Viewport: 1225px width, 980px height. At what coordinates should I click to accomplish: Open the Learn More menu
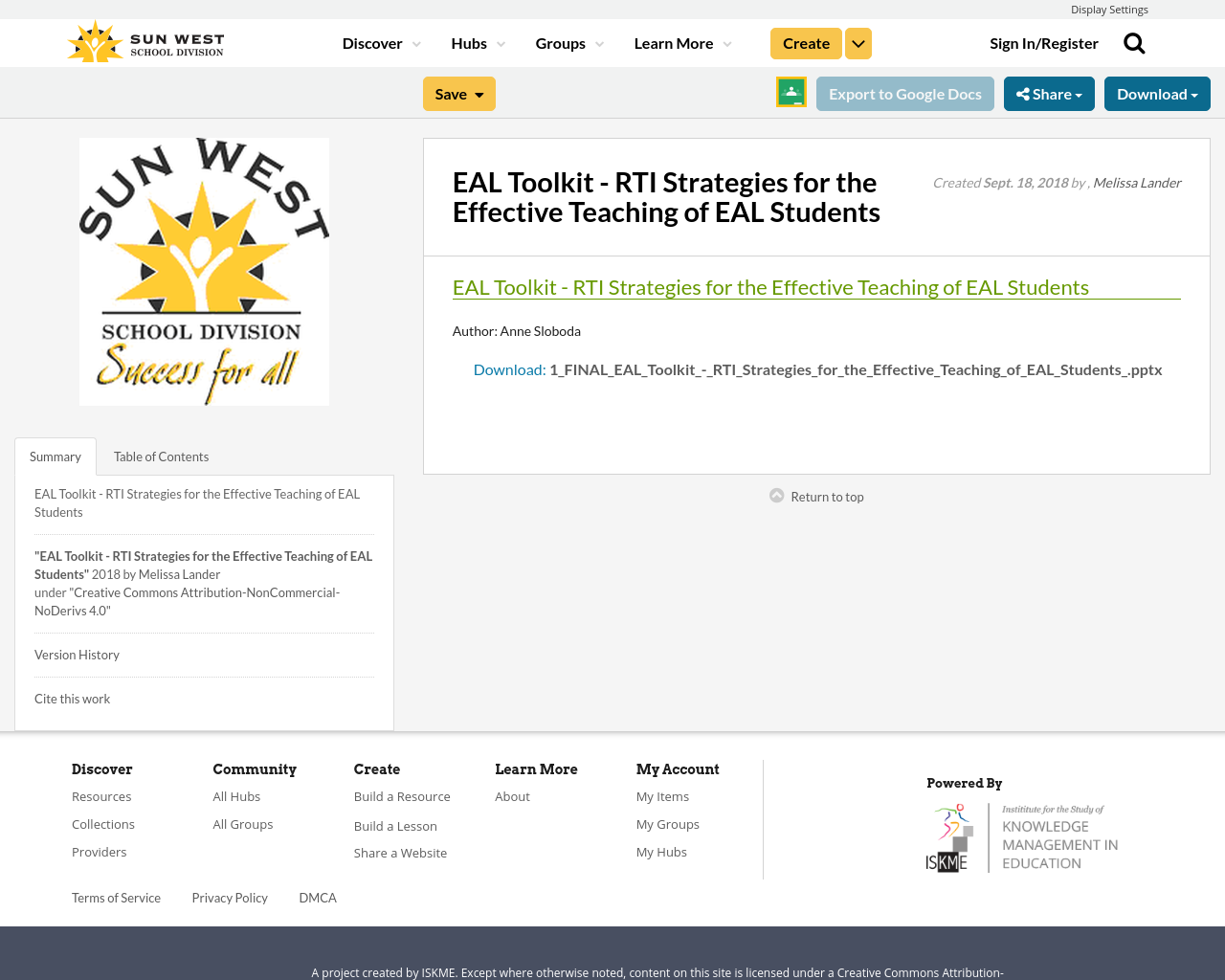click(673, 41)
